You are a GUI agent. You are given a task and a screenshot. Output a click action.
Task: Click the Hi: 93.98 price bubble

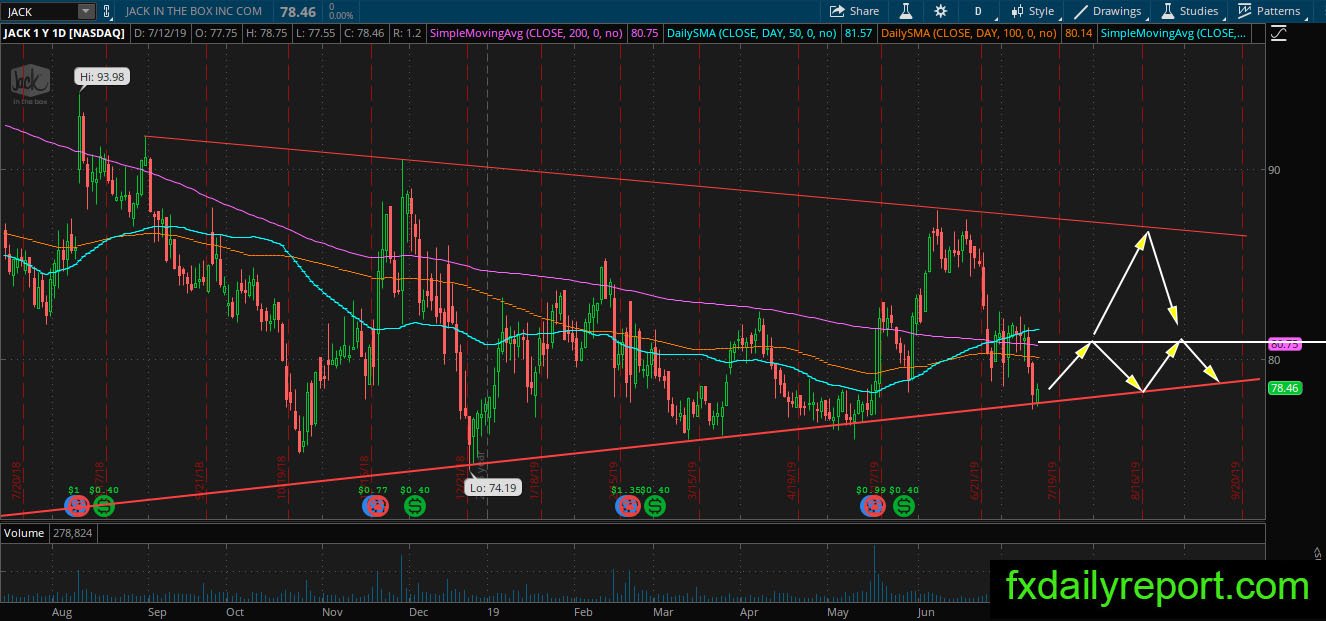[x=102, y=76]
